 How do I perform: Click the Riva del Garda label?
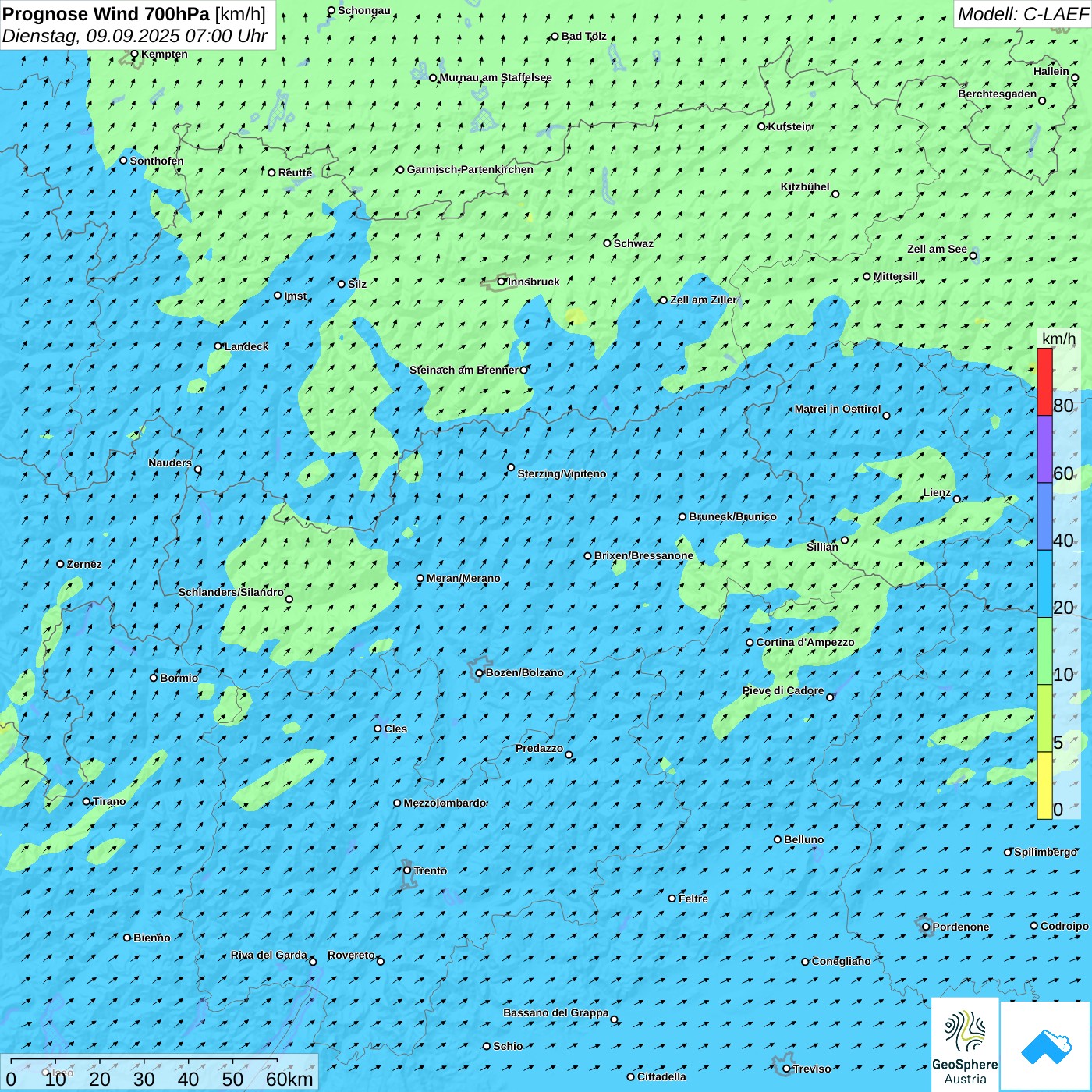269,955
